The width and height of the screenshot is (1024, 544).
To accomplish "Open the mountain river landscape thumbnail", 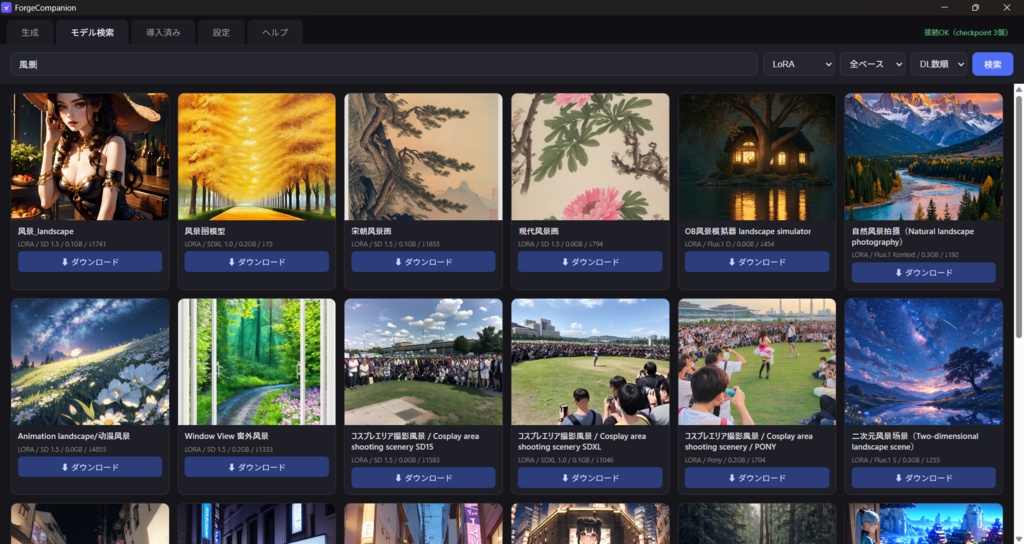I will (923, 157).
